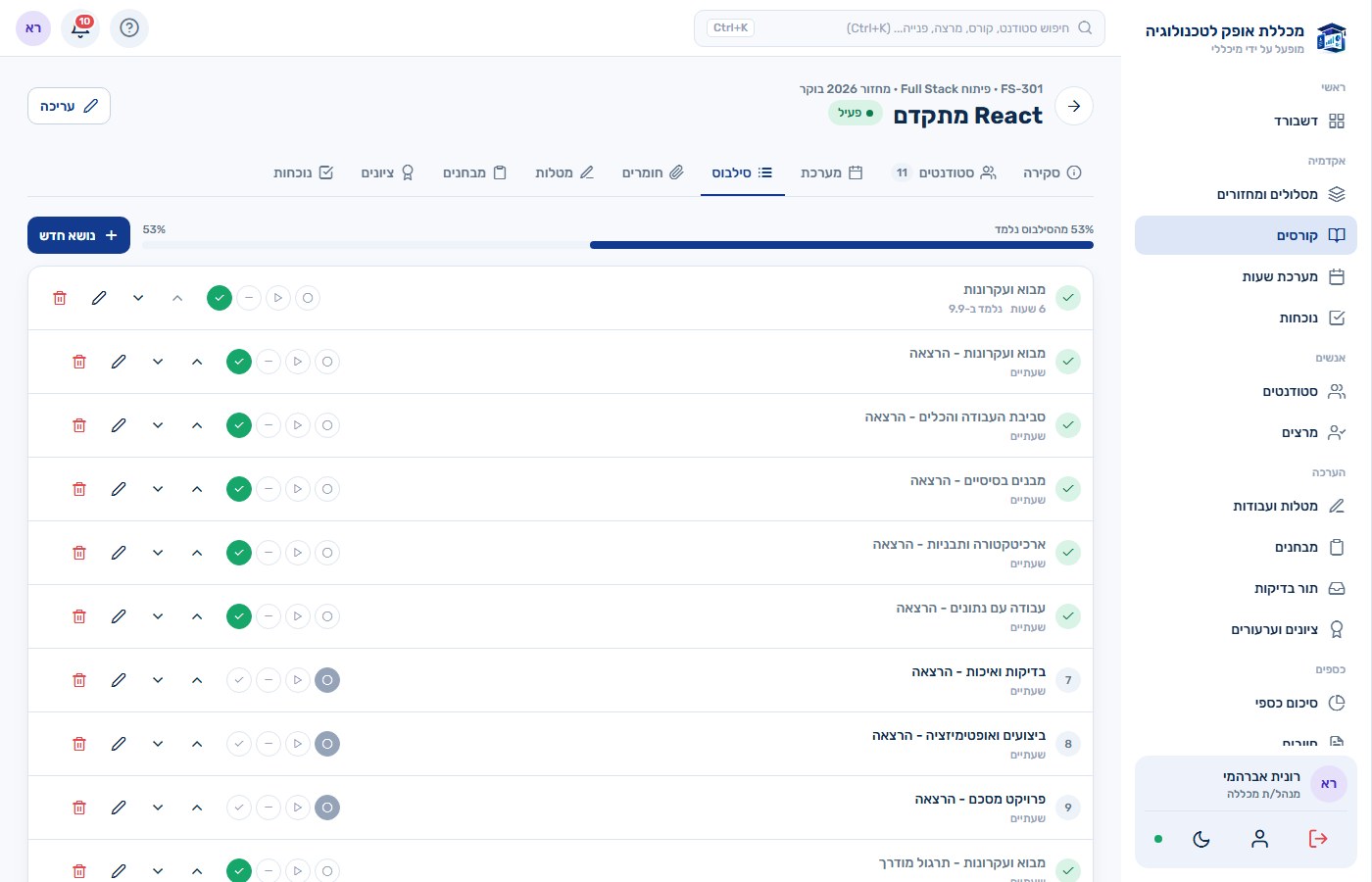Open the help question-mark icon
Screen dimensions: 1372x882
[129, 28]
